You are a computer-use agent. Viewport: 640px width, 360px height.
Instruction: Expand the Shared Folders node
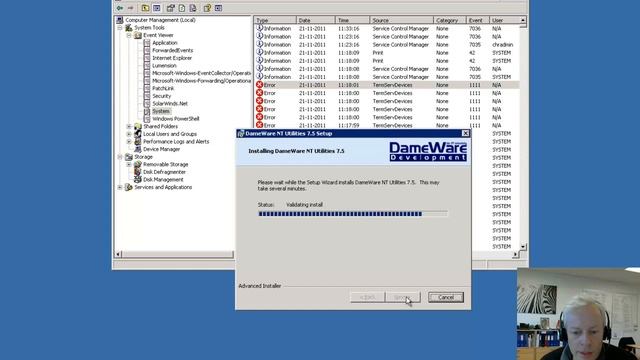point(129,127)
